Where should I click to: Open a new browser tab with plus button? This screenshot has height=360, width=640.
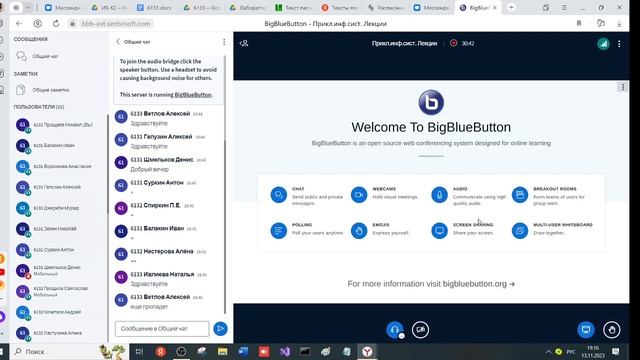(x=511, y=7)
